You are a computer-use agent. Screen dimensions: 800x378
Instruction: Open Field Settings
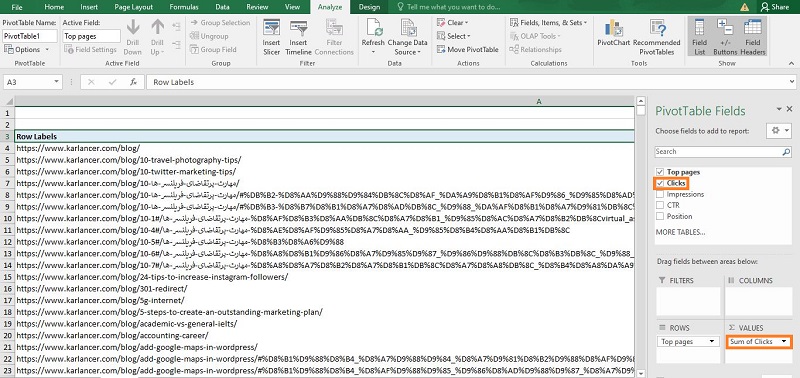(x=90, y=49)
